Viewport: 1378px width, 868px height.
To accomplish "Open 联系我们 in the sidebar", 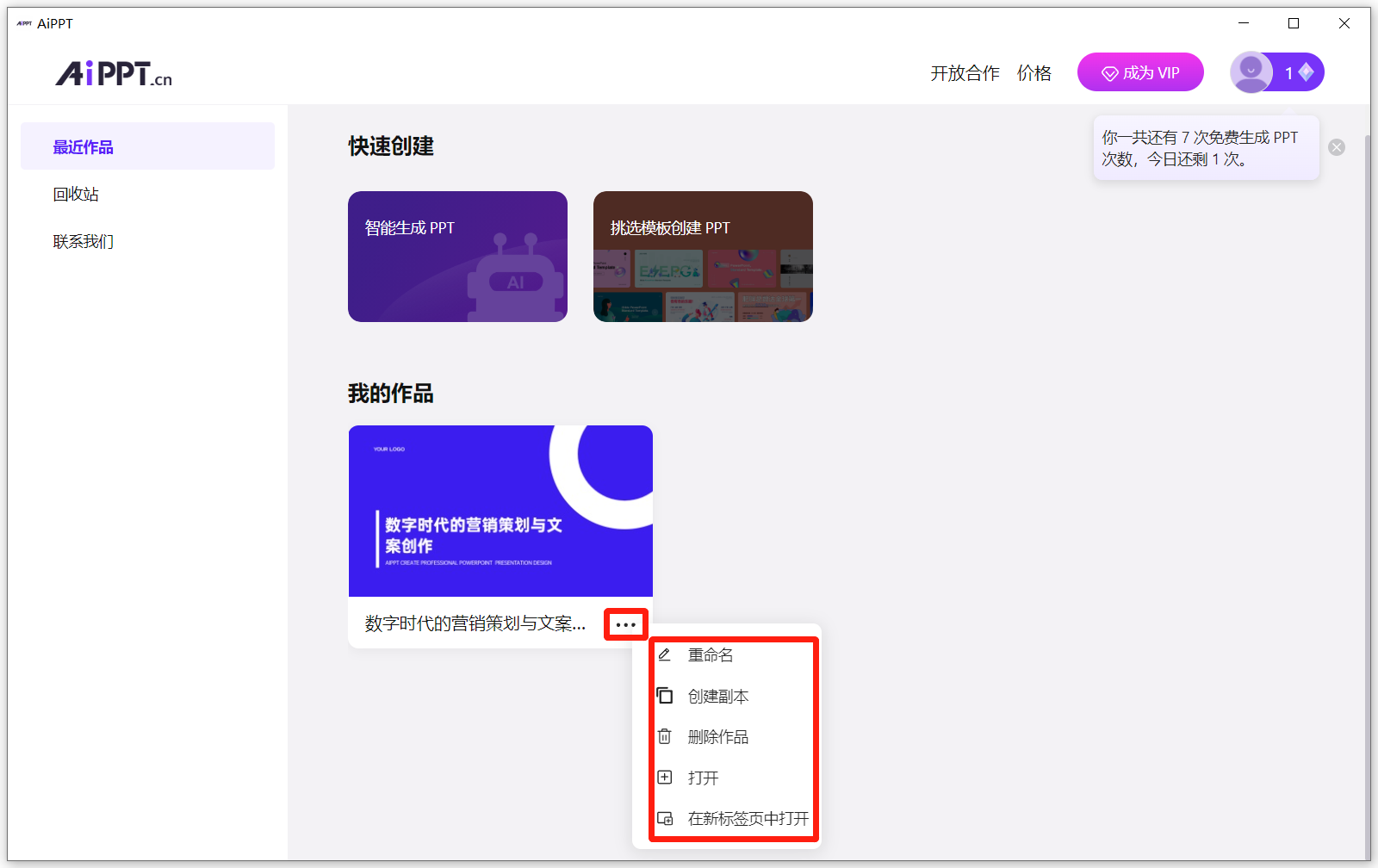I will click(x=84, y=241).
